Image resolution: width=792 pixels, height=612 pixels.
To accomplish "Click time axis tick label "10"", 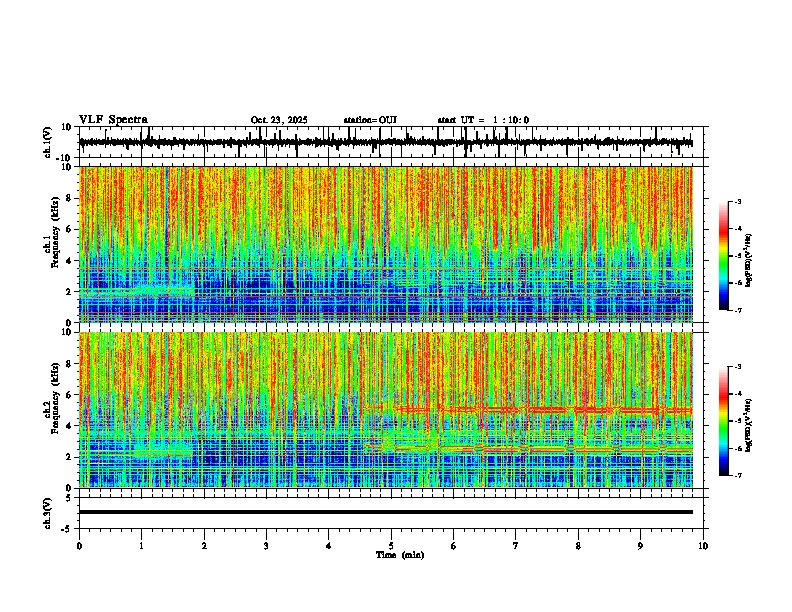I will coord(703,546).
